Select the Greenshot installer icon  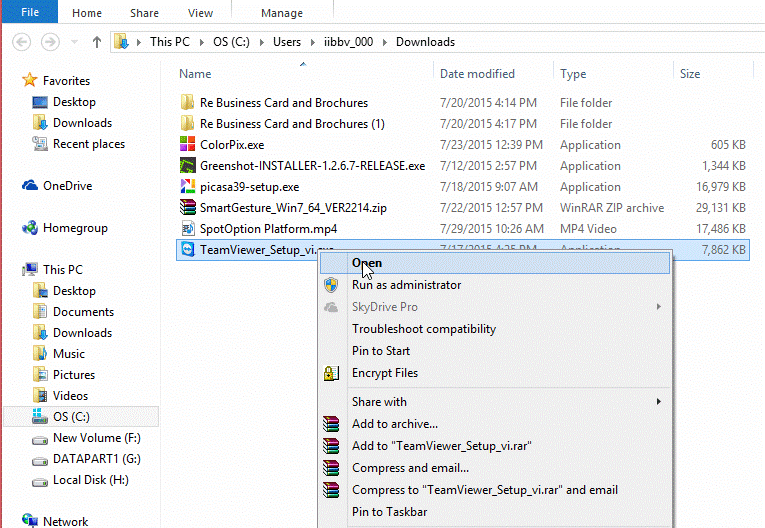(x=186, y=166)
